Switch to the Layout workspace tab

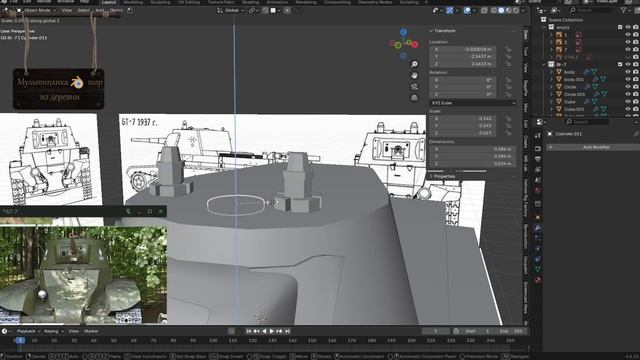(109, 2)
